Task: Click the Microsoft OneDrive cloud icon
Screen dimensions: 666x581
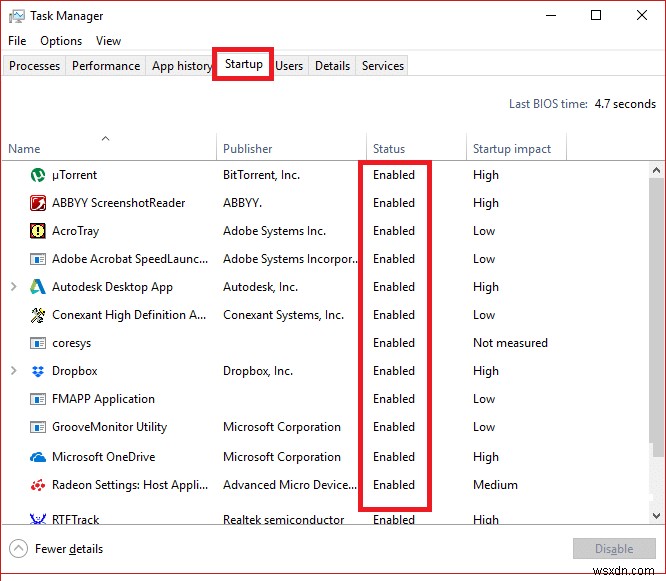Action: pyautogui.click(x=38, y=457)
